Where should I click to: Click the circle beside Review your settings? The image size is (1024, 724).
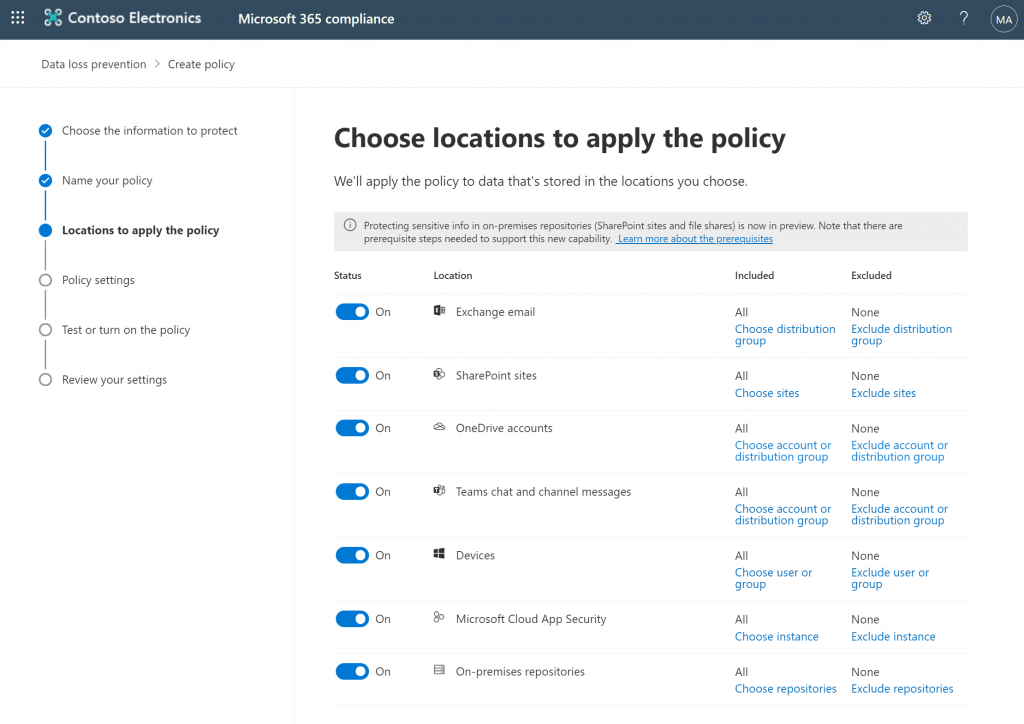(x=45, y=379)
